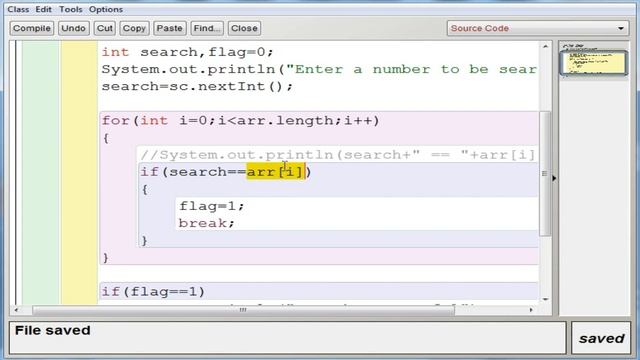Click the vertical scrollbar thumb
640x360 pixels.
545,173
